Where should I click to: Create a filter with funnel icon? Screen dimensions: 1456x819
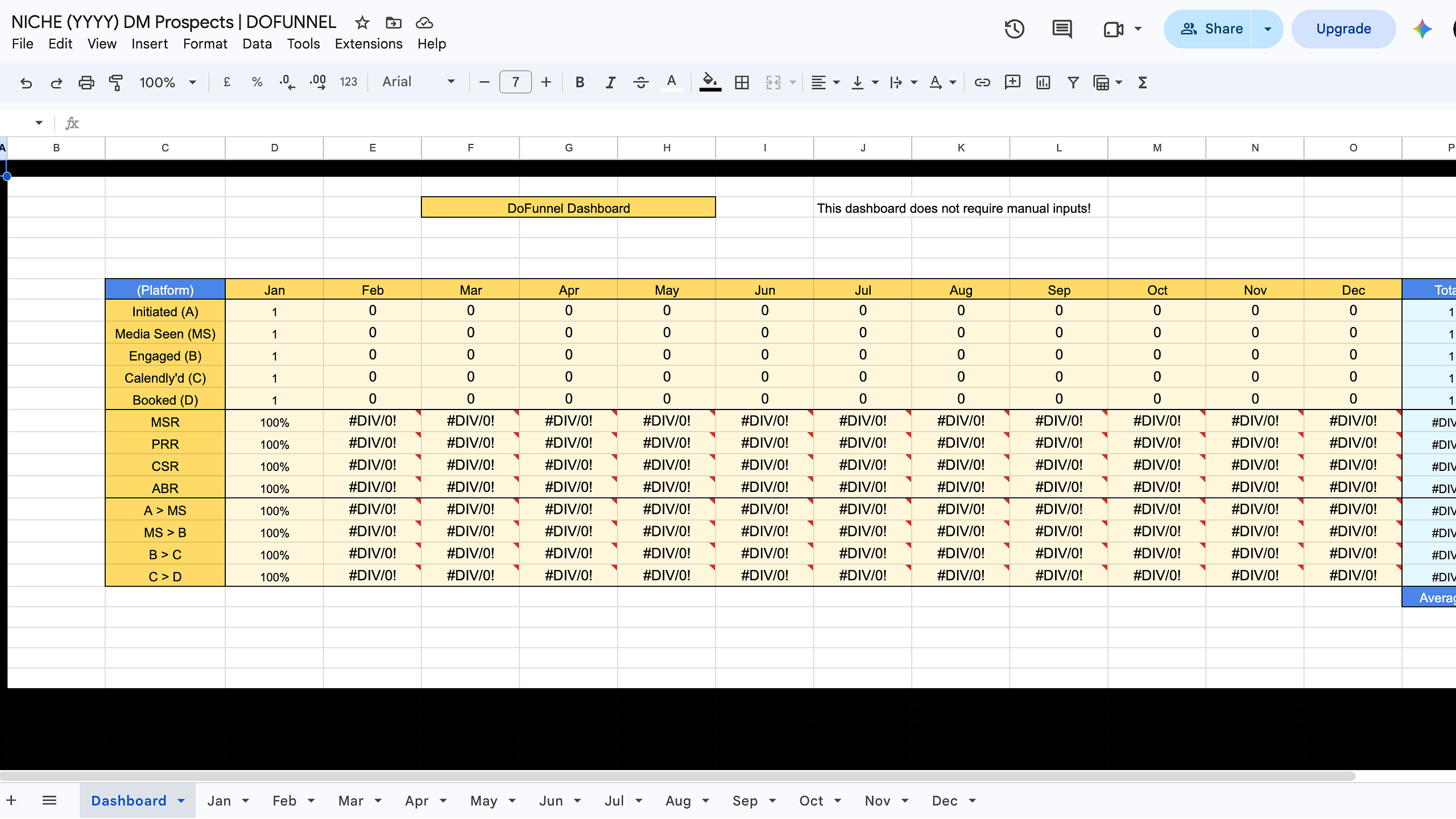point(1073,82)
